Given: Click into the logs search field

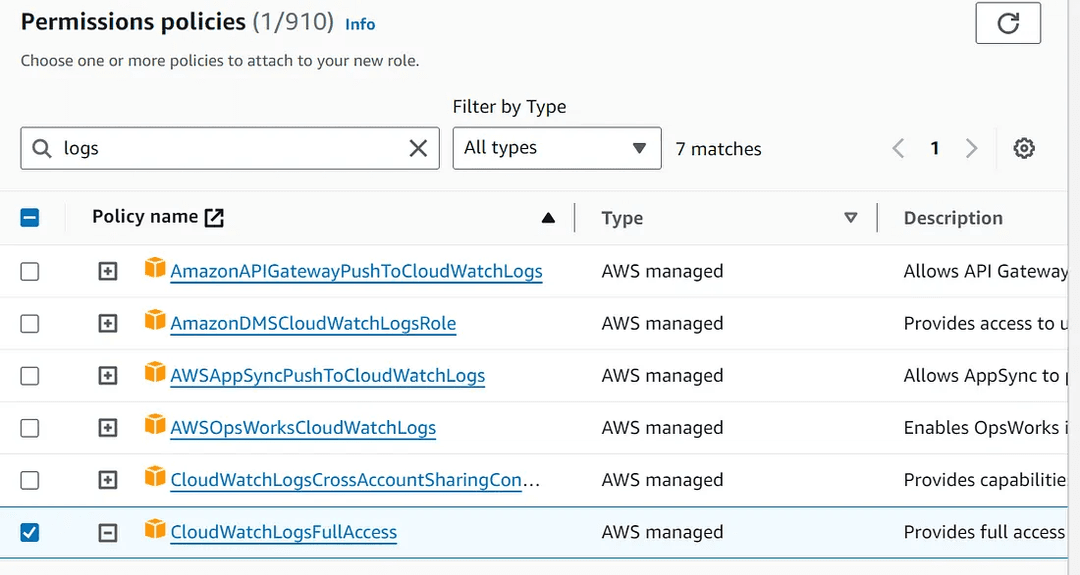Looking at the screenshot, I should click(x=230, y=148).
